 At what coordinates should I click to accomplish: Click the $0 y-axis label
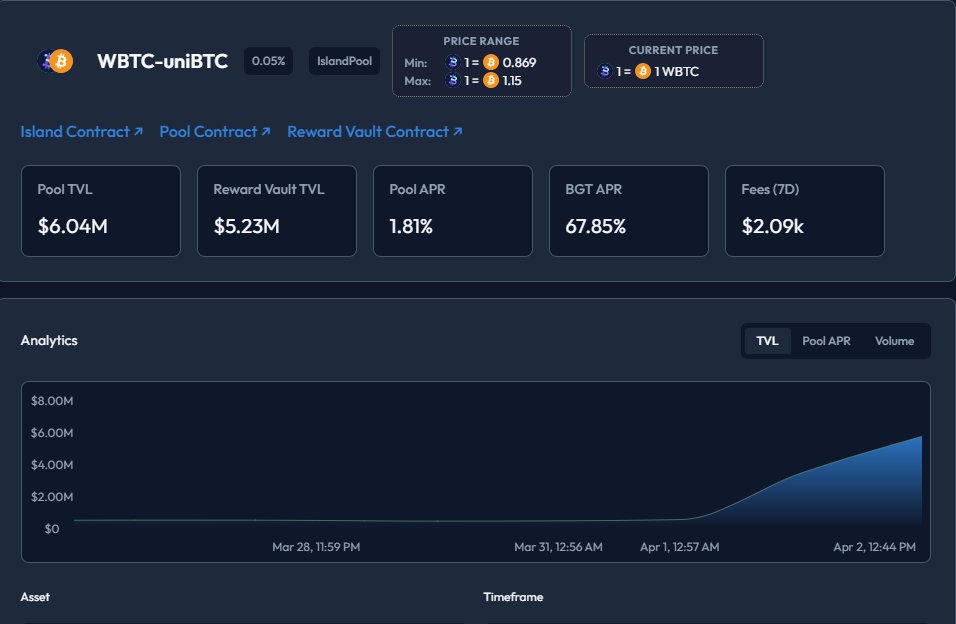click(52, 529)
